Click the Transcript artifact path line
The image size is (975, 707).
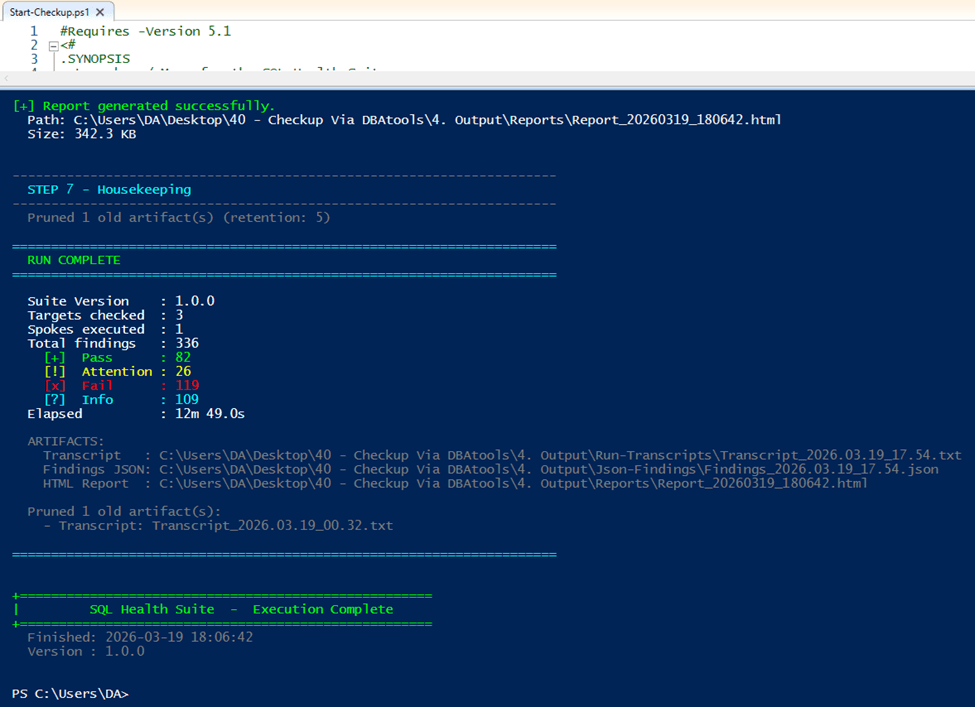502,456
